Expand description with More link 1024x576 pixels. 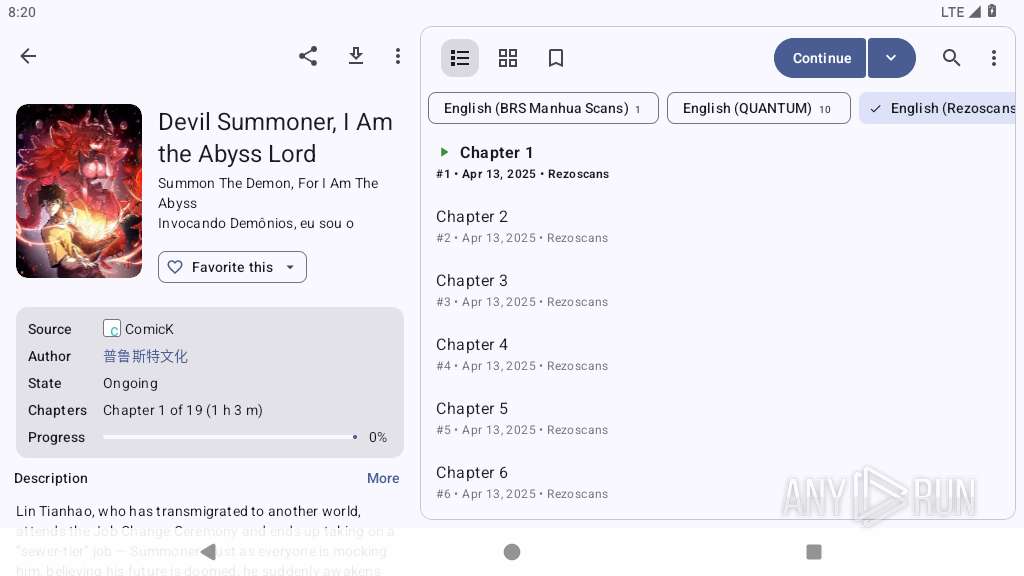click(383, 478)
